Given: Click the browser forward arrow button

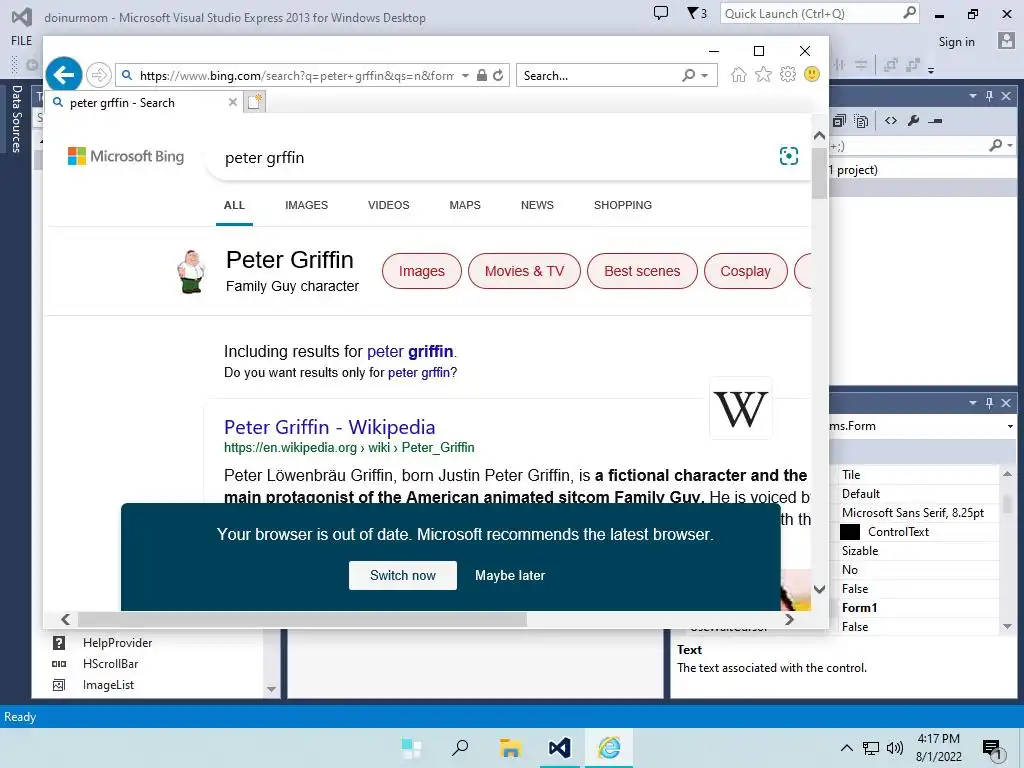Looking at the screenshot, I should pyautogui.click(x=99, y=75).
